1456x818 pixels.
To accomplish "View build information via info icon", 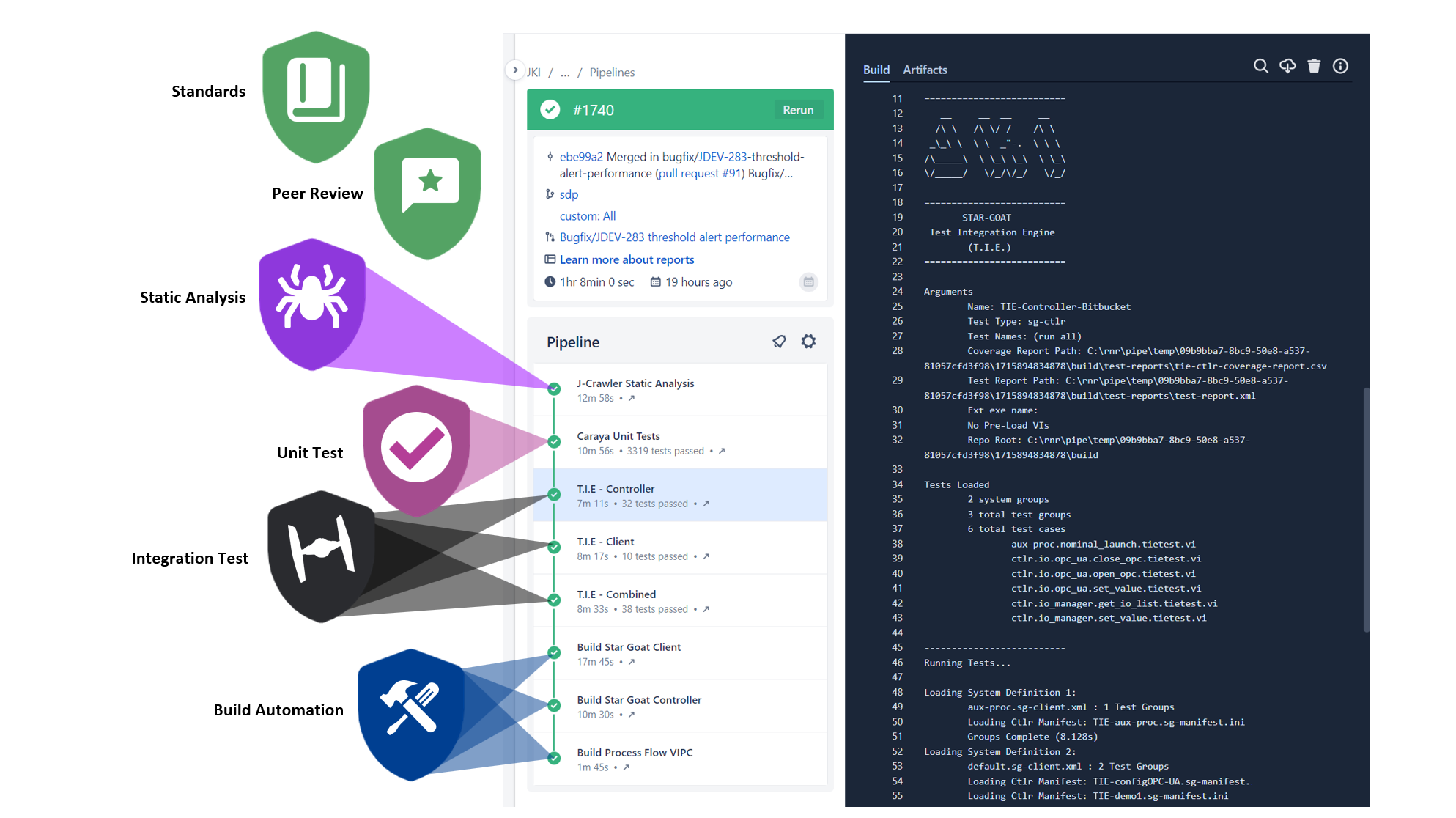I will coord(1341,66).
